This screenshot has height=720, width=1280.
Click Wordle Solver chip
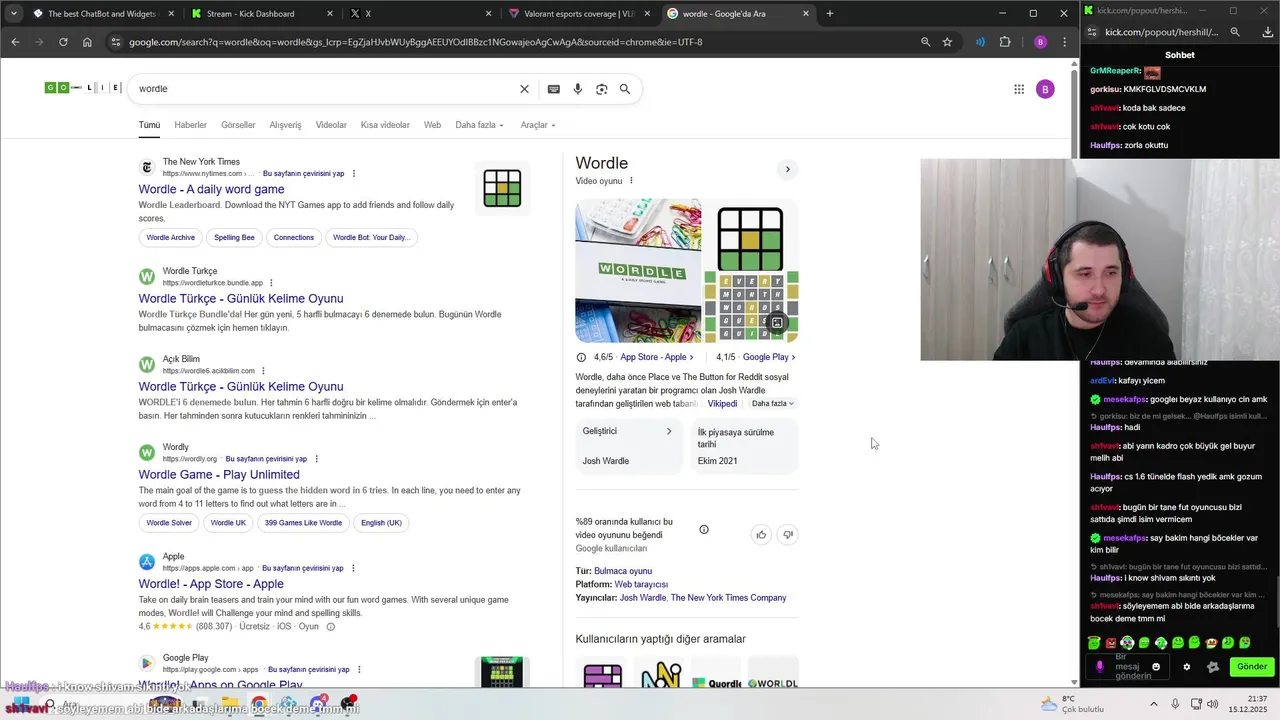coord(169,523)
